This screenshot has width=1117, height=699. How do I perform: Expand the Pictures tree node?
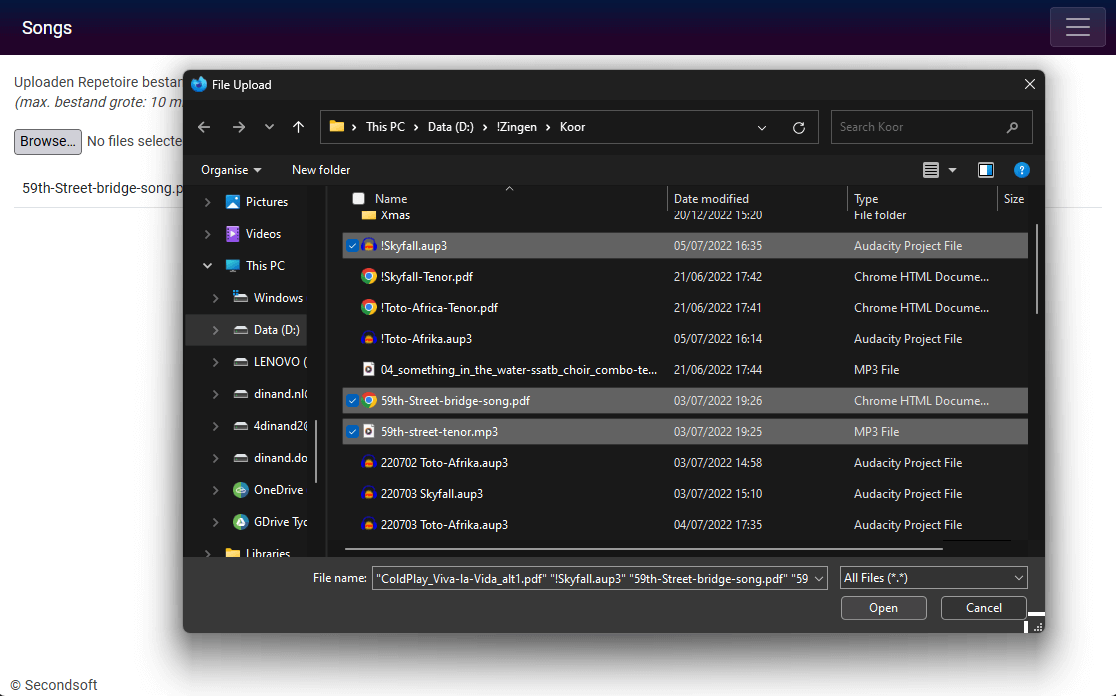pyautogui.click(x=207, y=202)
